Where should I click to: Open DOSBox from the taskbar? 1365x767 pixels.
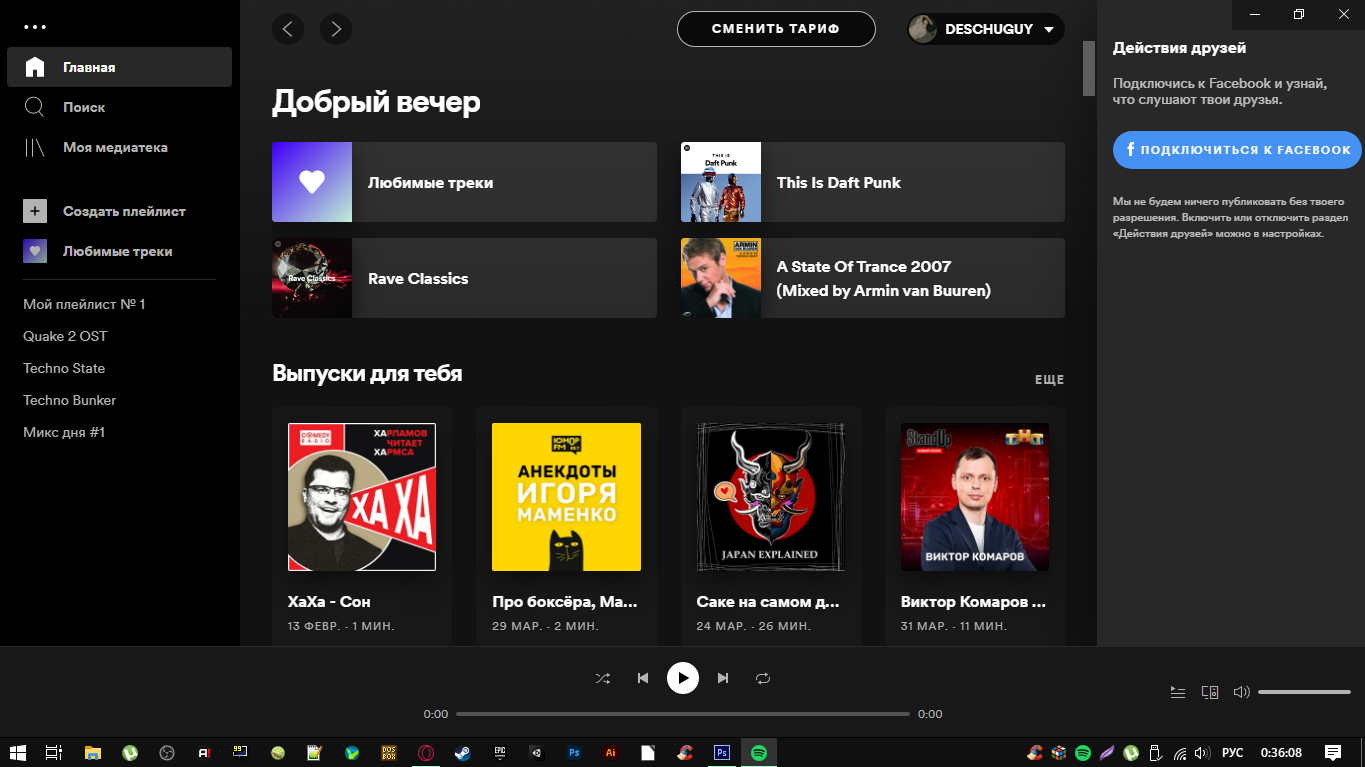[x=389, y=753]
